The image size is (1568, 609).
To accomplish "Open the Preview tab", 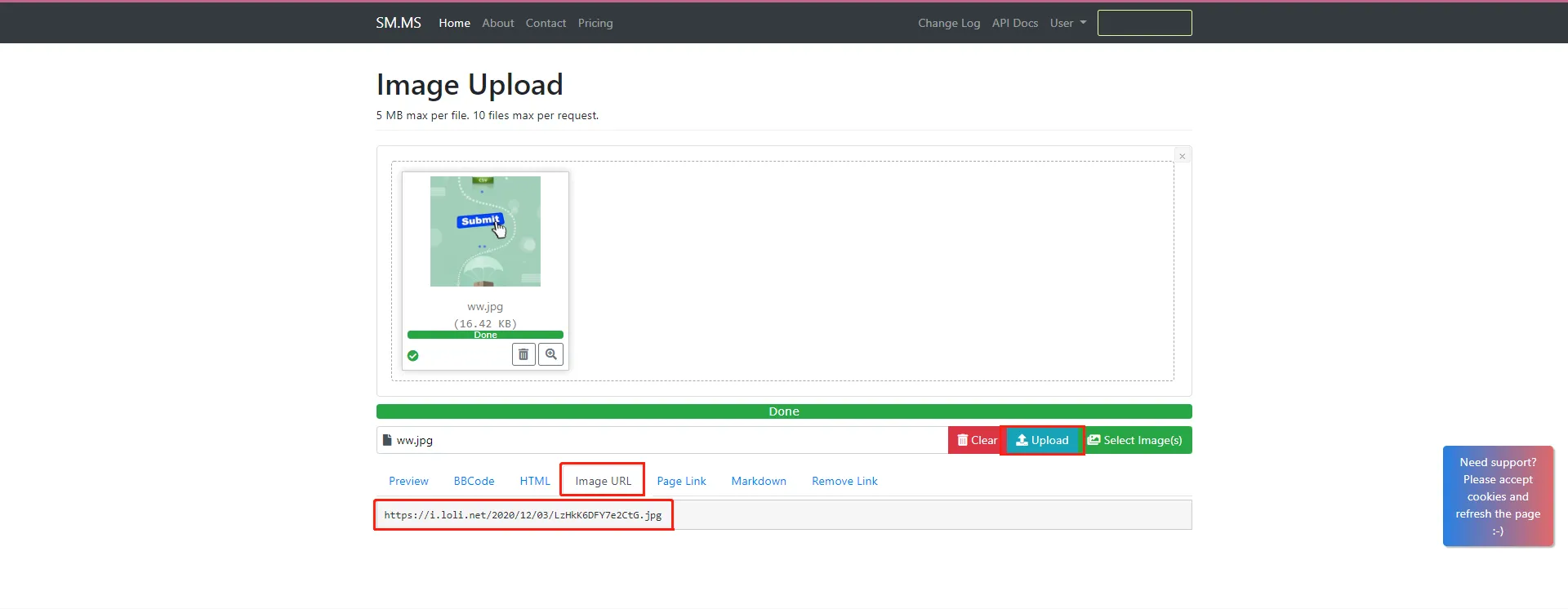I will 408,481.
